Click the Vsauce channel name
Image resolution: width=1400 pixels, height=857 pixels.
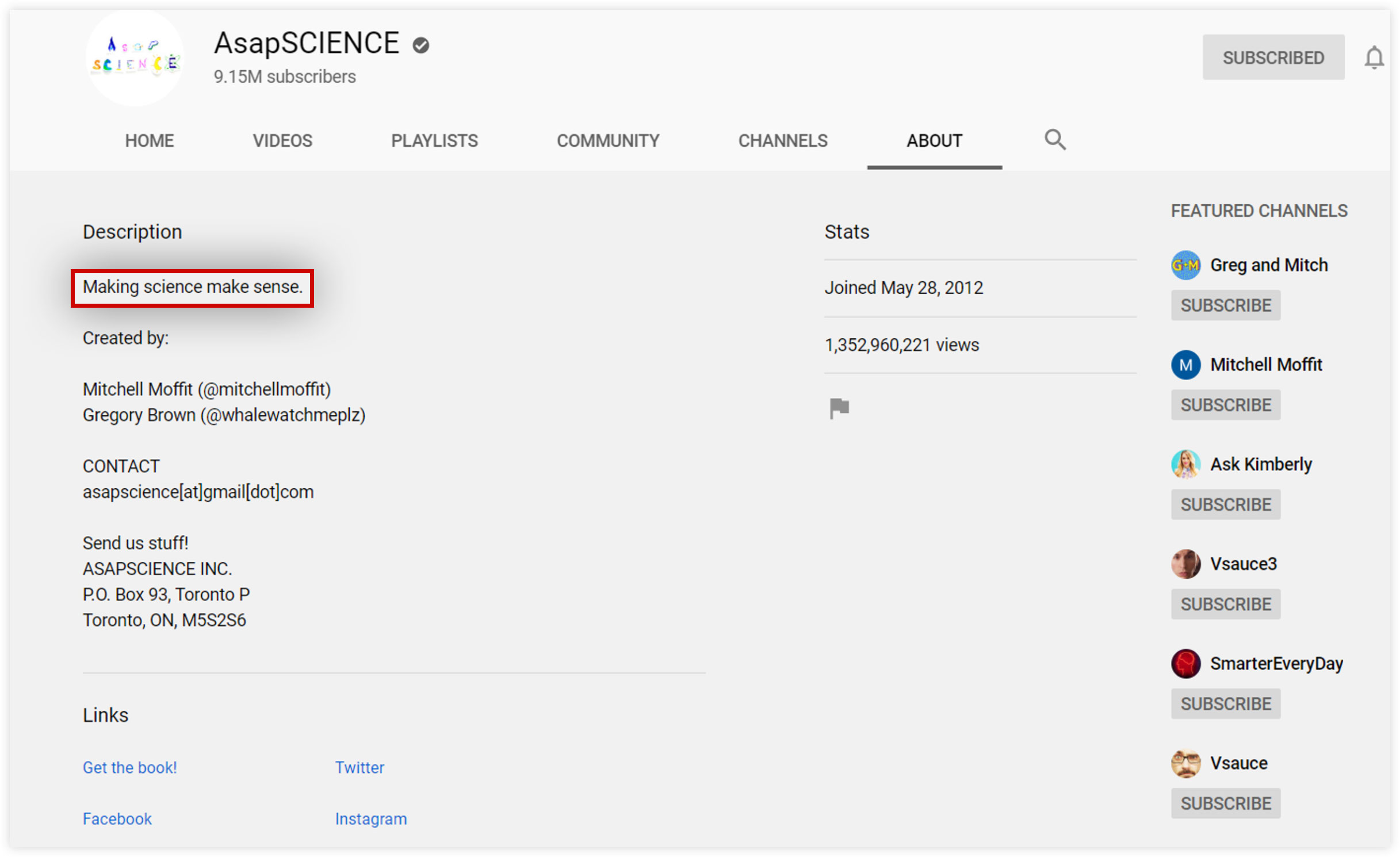pyautogui.click(x=1238, y=763)
